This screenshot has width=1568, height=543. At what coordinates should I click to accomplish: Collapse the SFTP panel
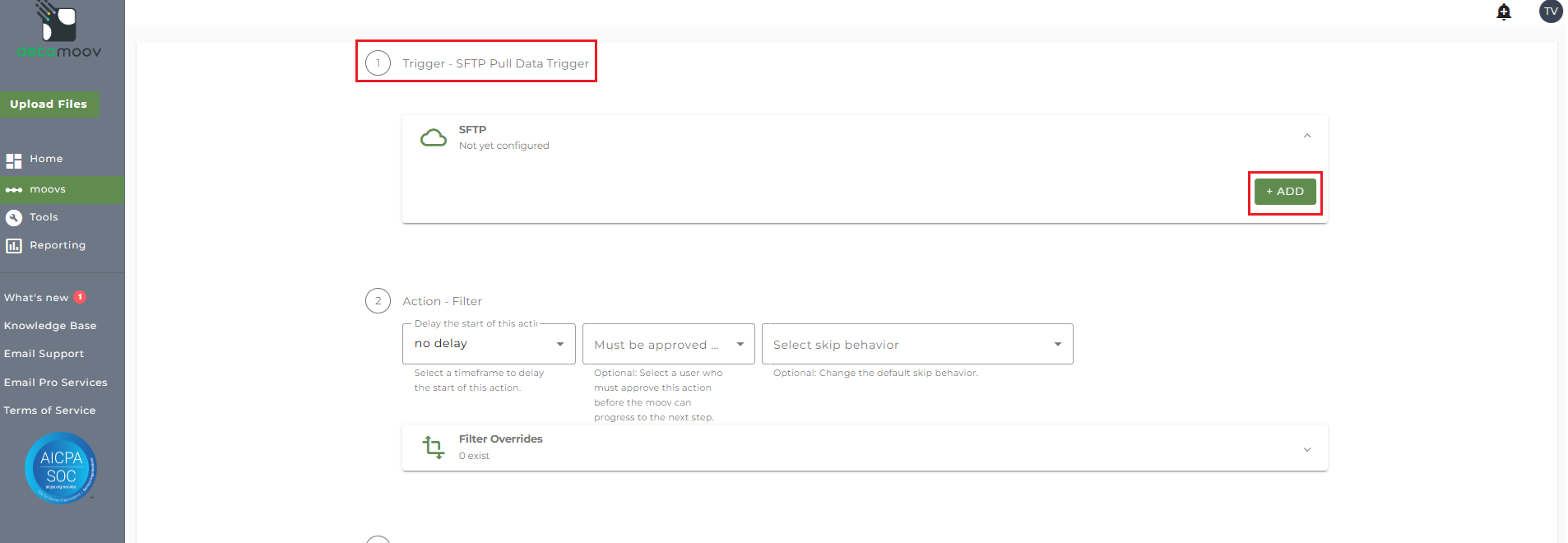1307,136
